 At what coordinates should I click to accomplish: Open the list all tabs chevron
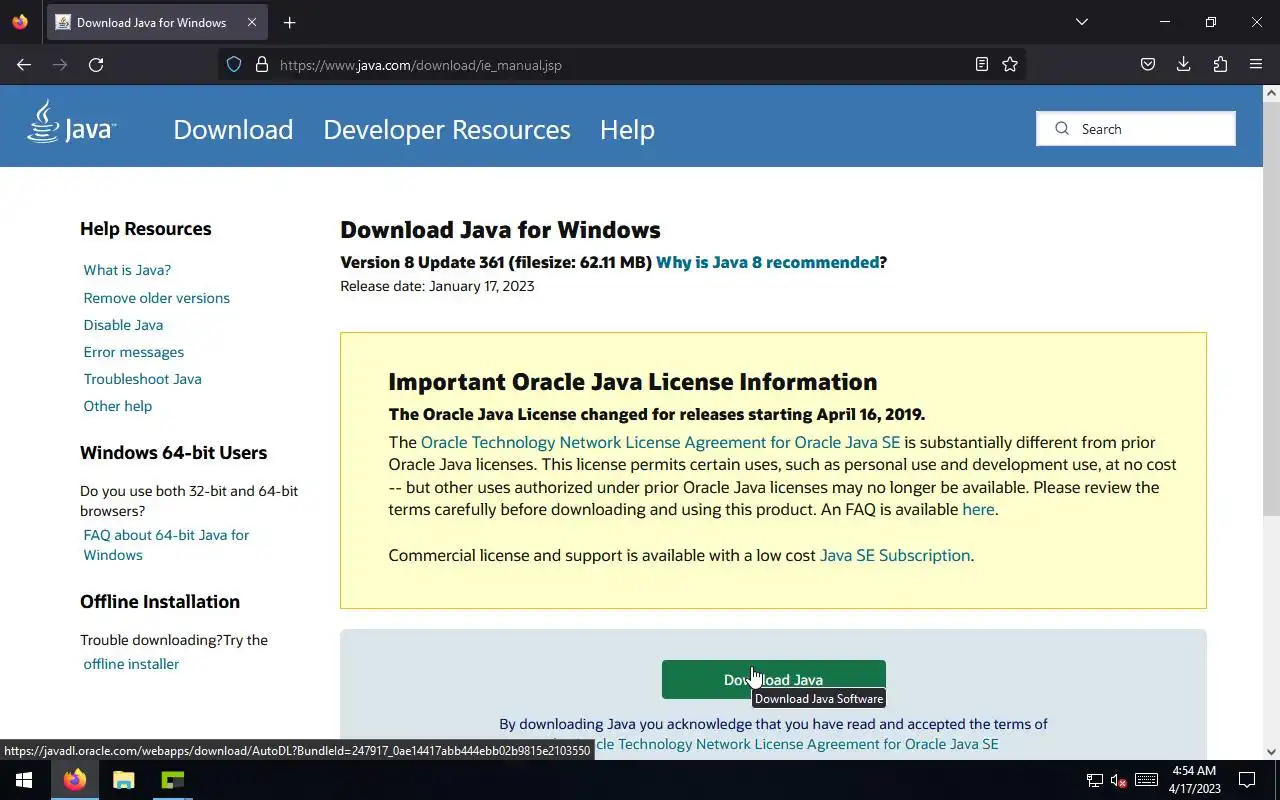click(1081, 22)
